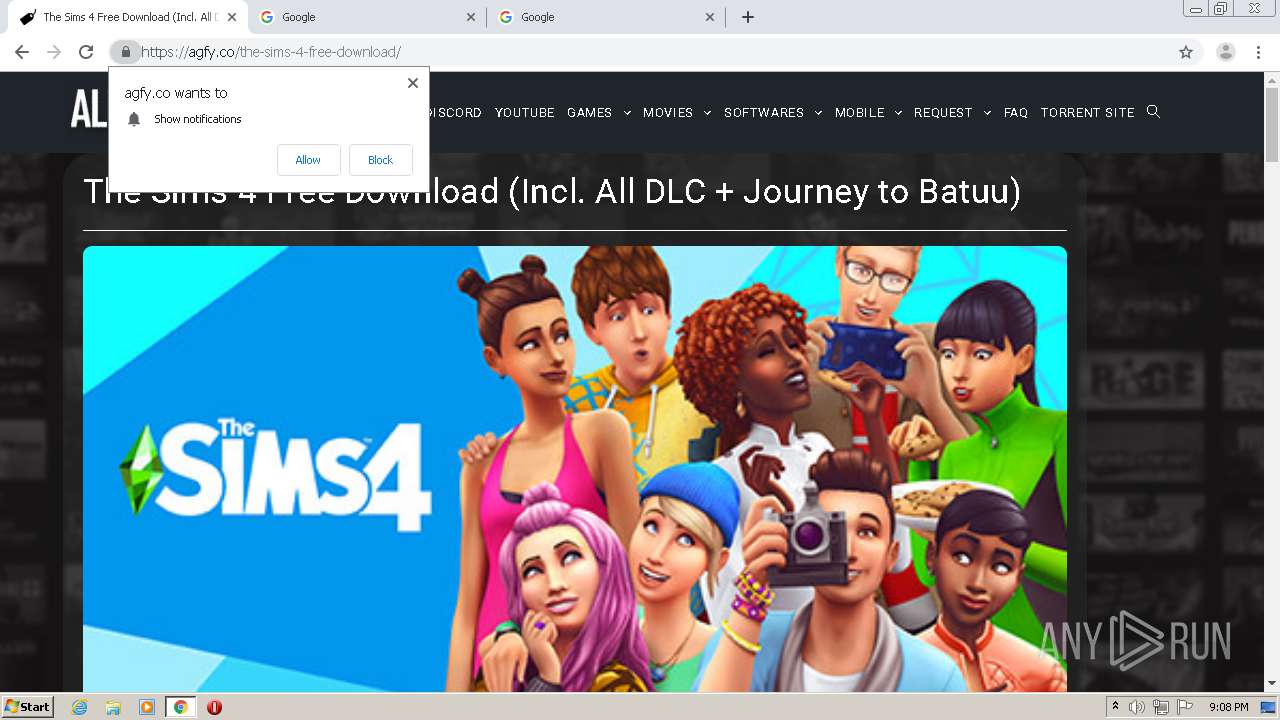Click the Chrome taskbar icon
The height and width of the screenshot is (720, 1280).
[180, 707]
